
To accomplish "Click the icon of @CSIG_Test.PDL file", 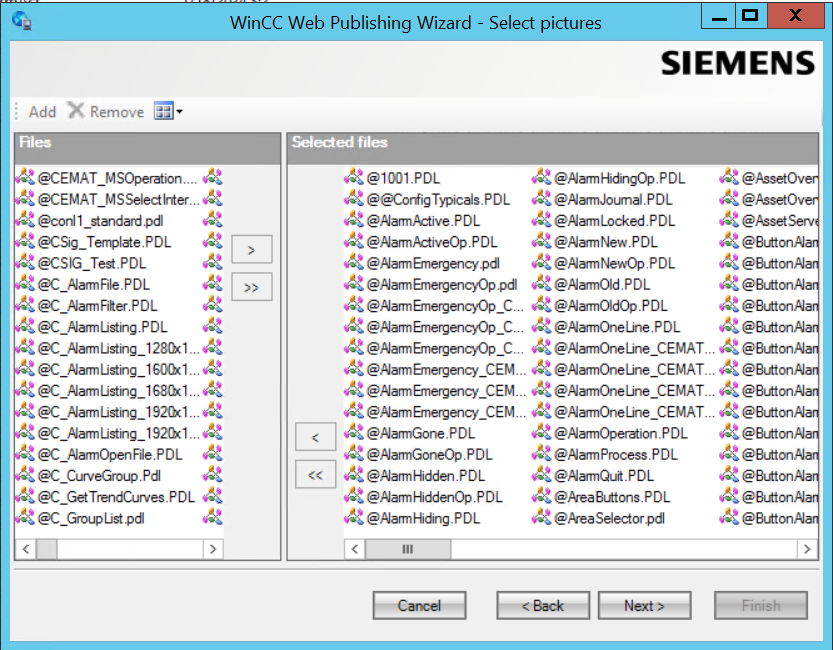I will [x=25, y=262].
